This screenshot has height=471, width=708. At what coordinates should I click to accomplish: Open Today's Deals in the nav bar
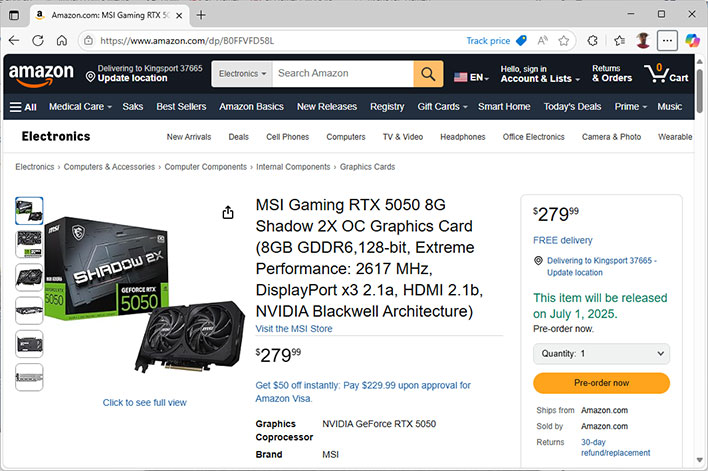pyautogui.click(x=572, y=107)
